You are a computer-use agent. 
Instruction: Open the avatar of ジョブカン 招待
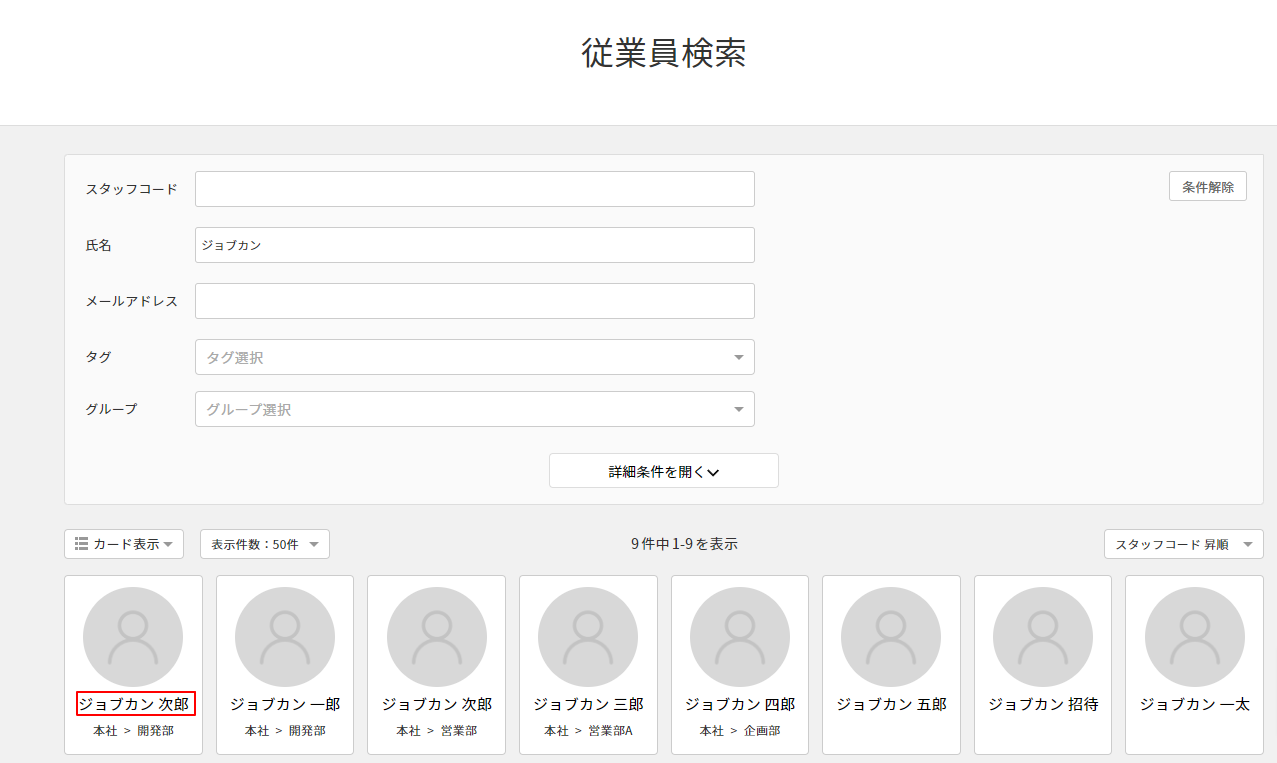[1043, 637]
